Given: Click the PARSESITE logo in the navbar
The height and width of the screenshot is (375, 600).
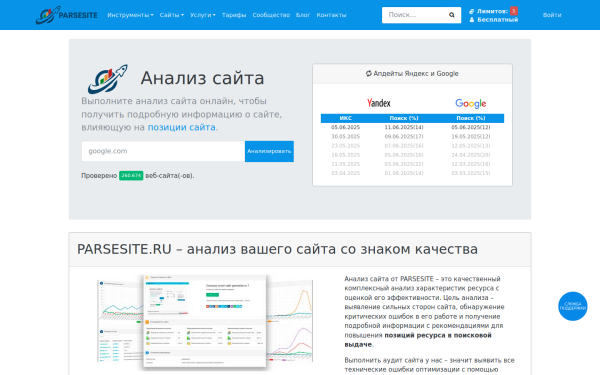Looking at the screenshot, I should [x=67, y=15].
